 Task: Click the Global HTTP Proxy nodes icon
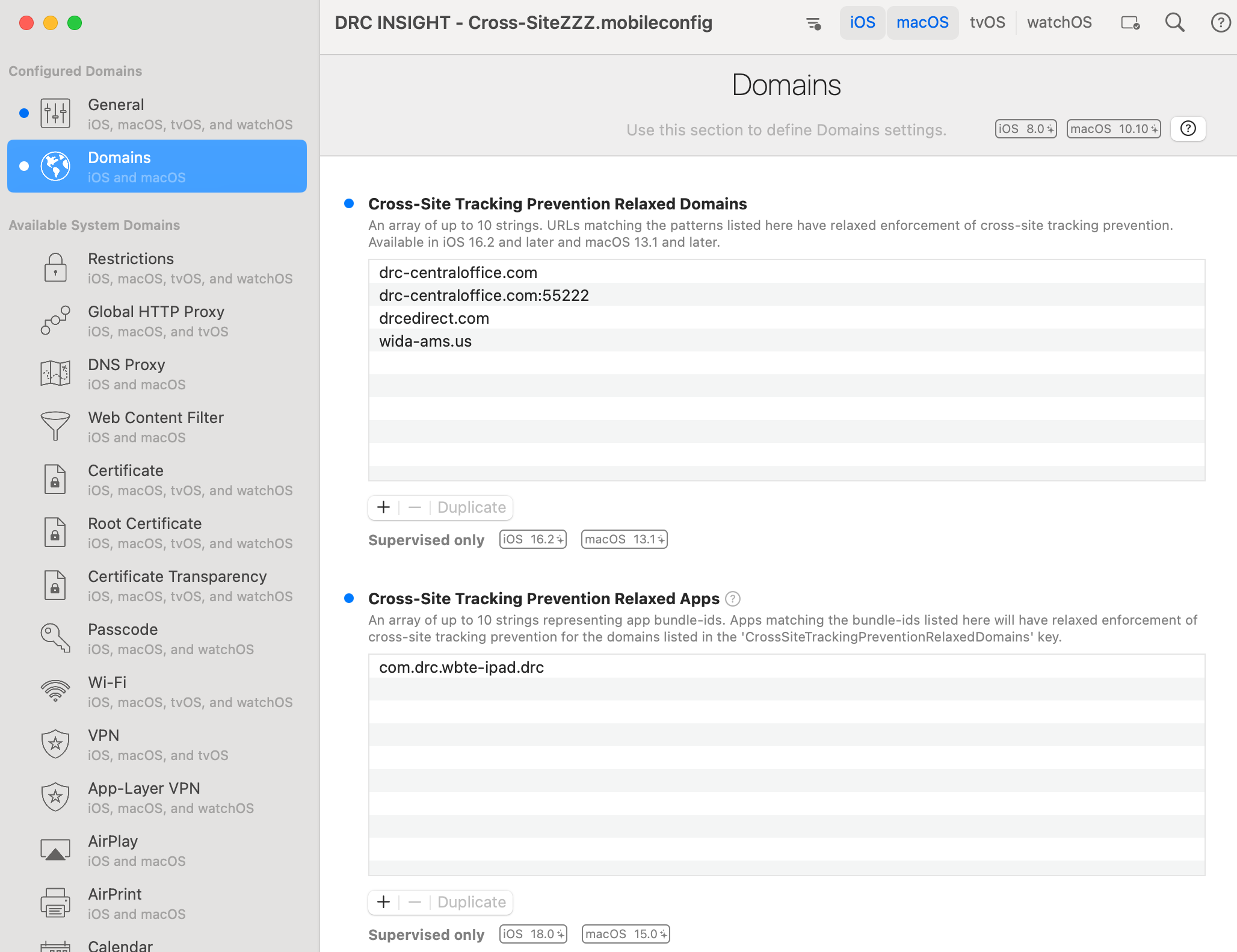pos(55,320)
